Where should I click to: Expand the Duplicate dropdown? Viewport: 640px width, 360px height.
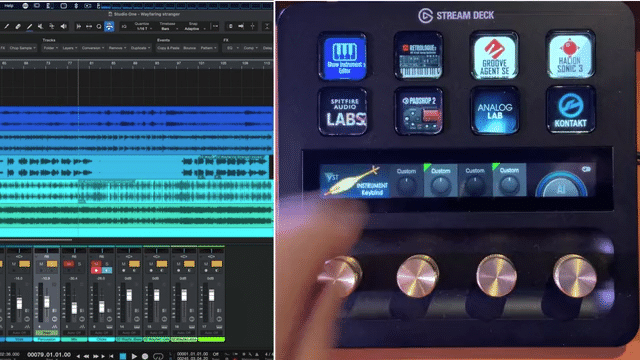[140, 48]
